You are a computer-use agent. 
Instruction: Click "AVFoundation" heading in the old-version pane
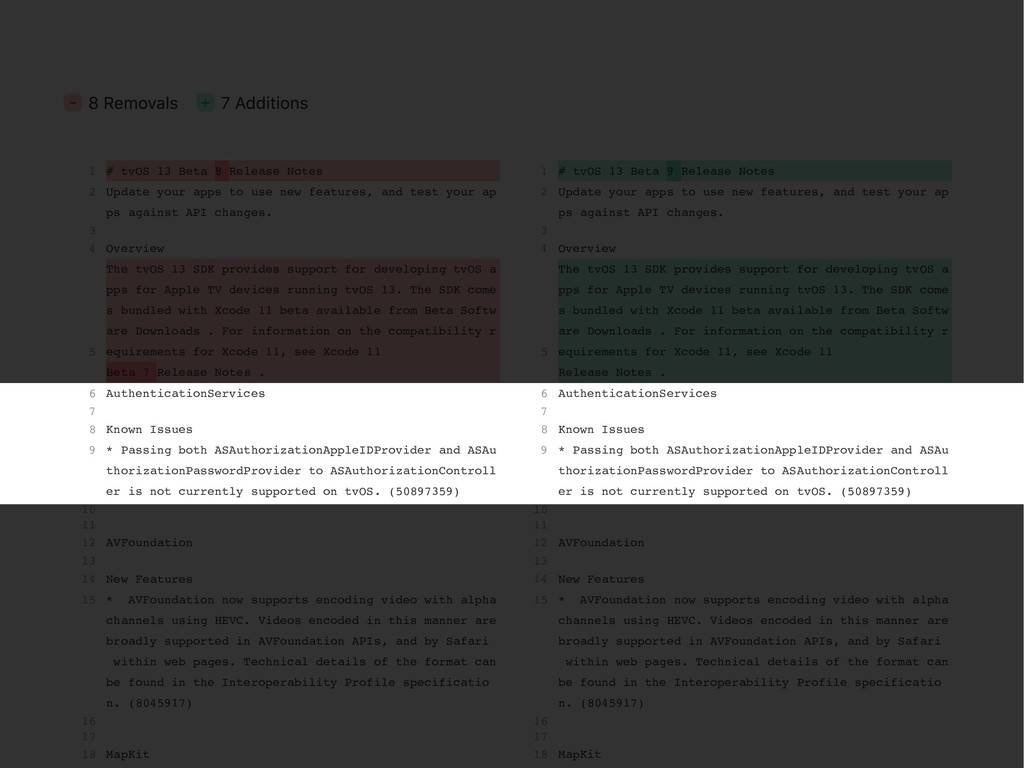click(x=150, y=543)
